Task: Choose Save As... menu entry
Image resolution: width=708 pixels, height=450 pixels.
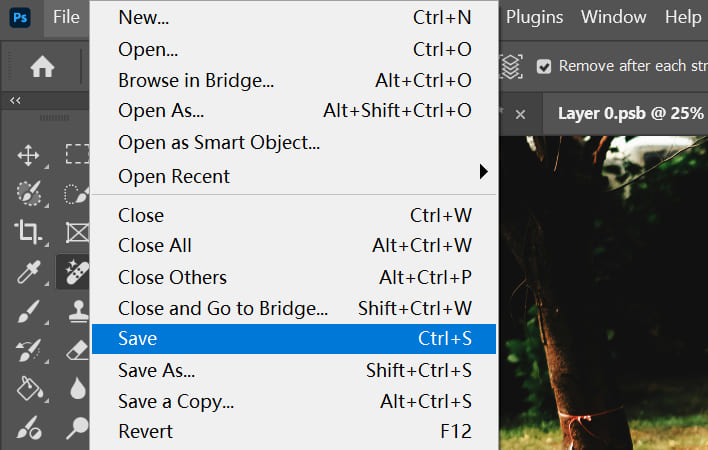Action: pos(294,371)
